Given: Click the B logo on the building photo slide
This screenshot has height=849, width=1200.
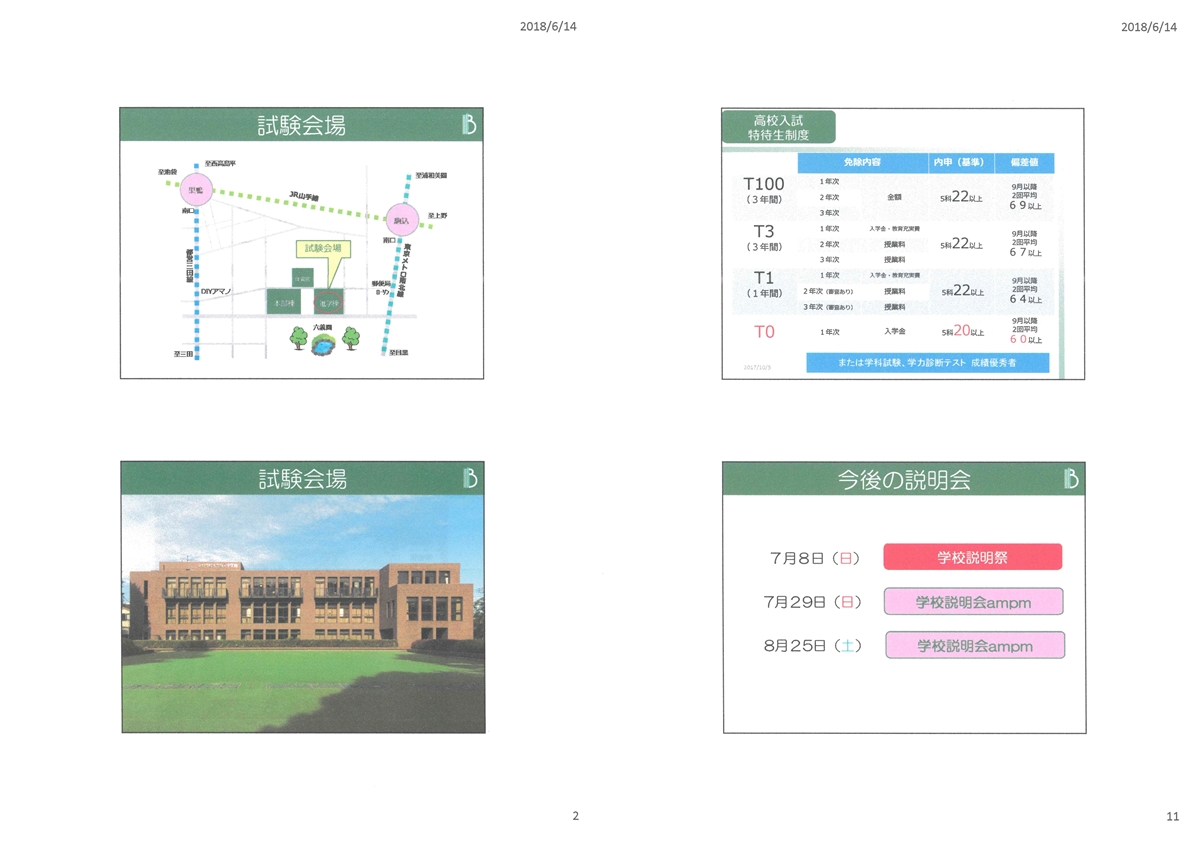Looking at the screenshot, I should tap(470, 479).
